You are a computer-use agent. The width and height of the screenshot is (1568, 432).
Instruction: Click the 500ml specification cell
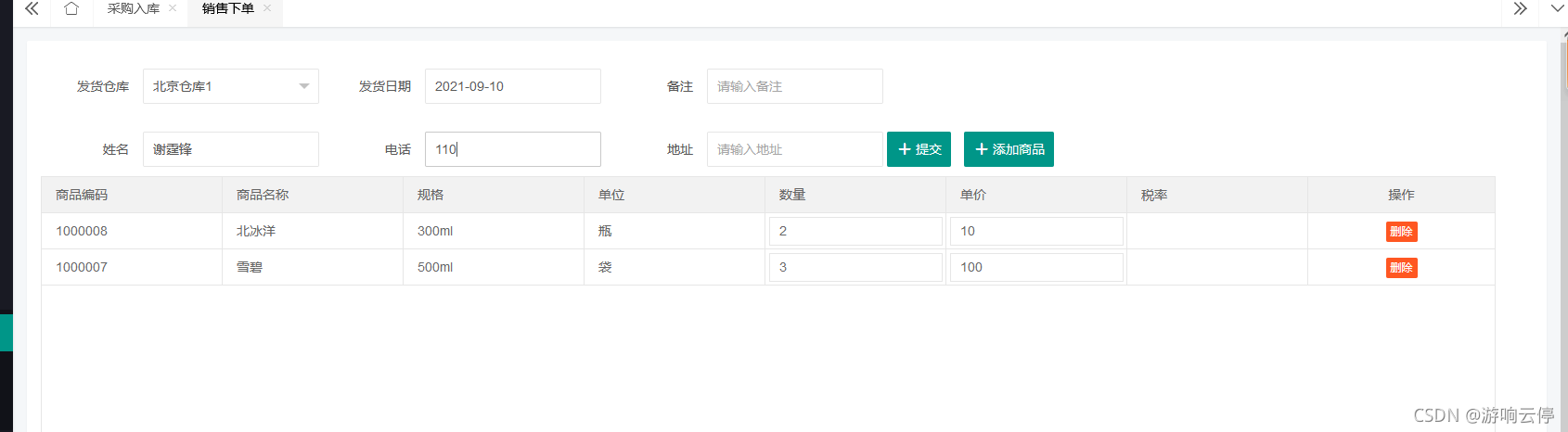click(494, 267)
